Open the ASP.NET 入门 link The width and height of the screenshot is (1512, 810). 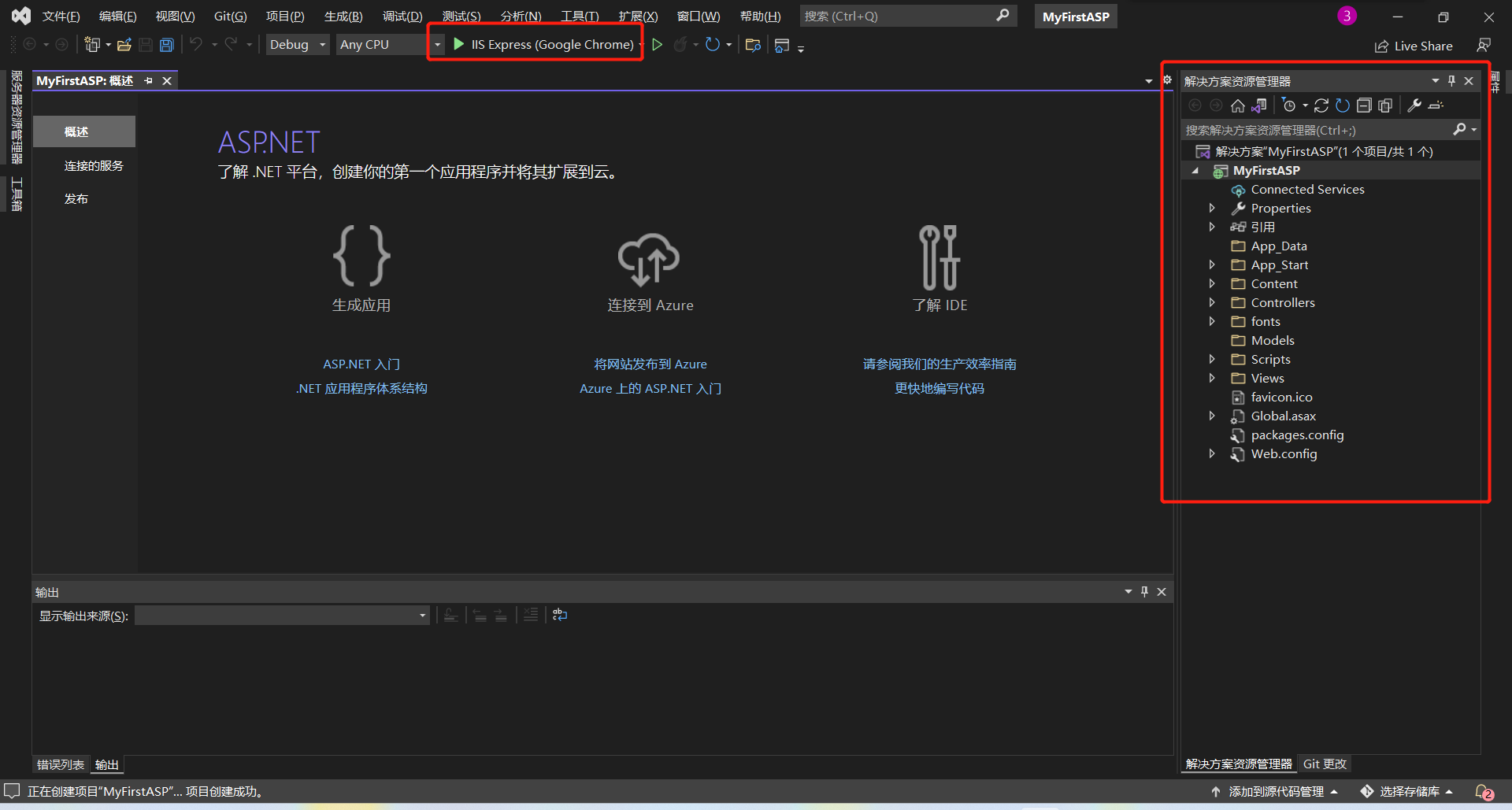coord(361,364)
